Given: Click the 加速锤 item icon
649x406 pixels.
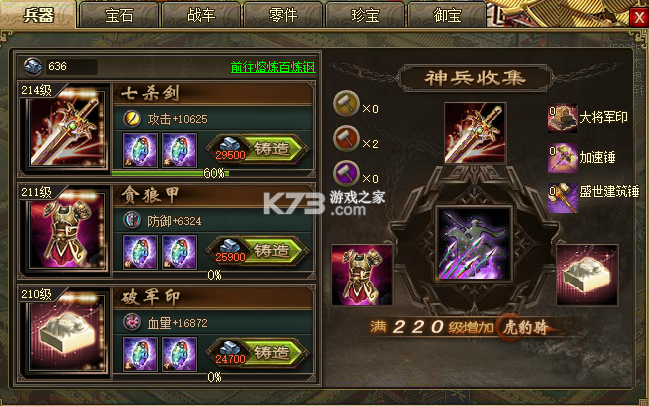Looking at the screenshot, I should click(x=562, y=158).
